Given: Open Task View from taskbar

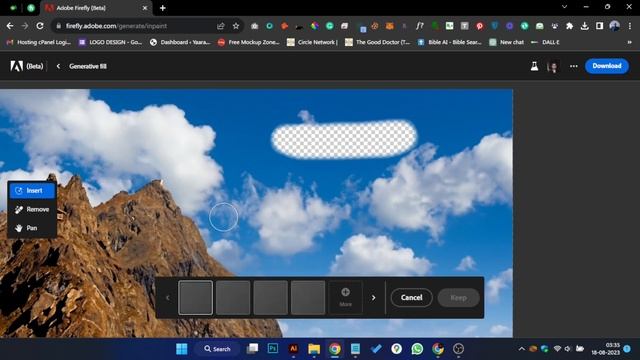Looking at the screenshot, I should click(252, 349).
